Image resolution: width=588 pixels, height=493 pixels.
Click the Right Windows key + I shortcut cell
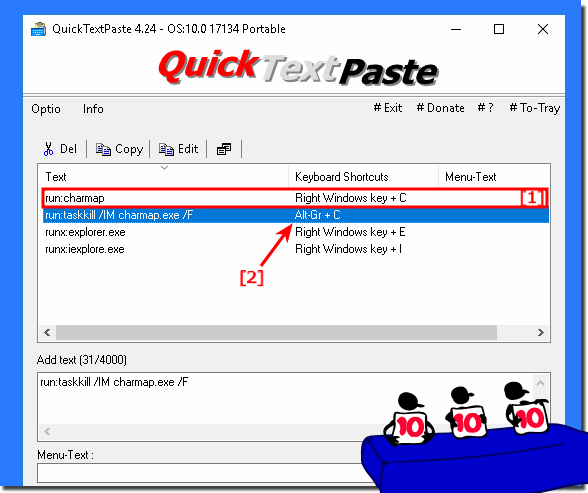[x=348, y=249]
